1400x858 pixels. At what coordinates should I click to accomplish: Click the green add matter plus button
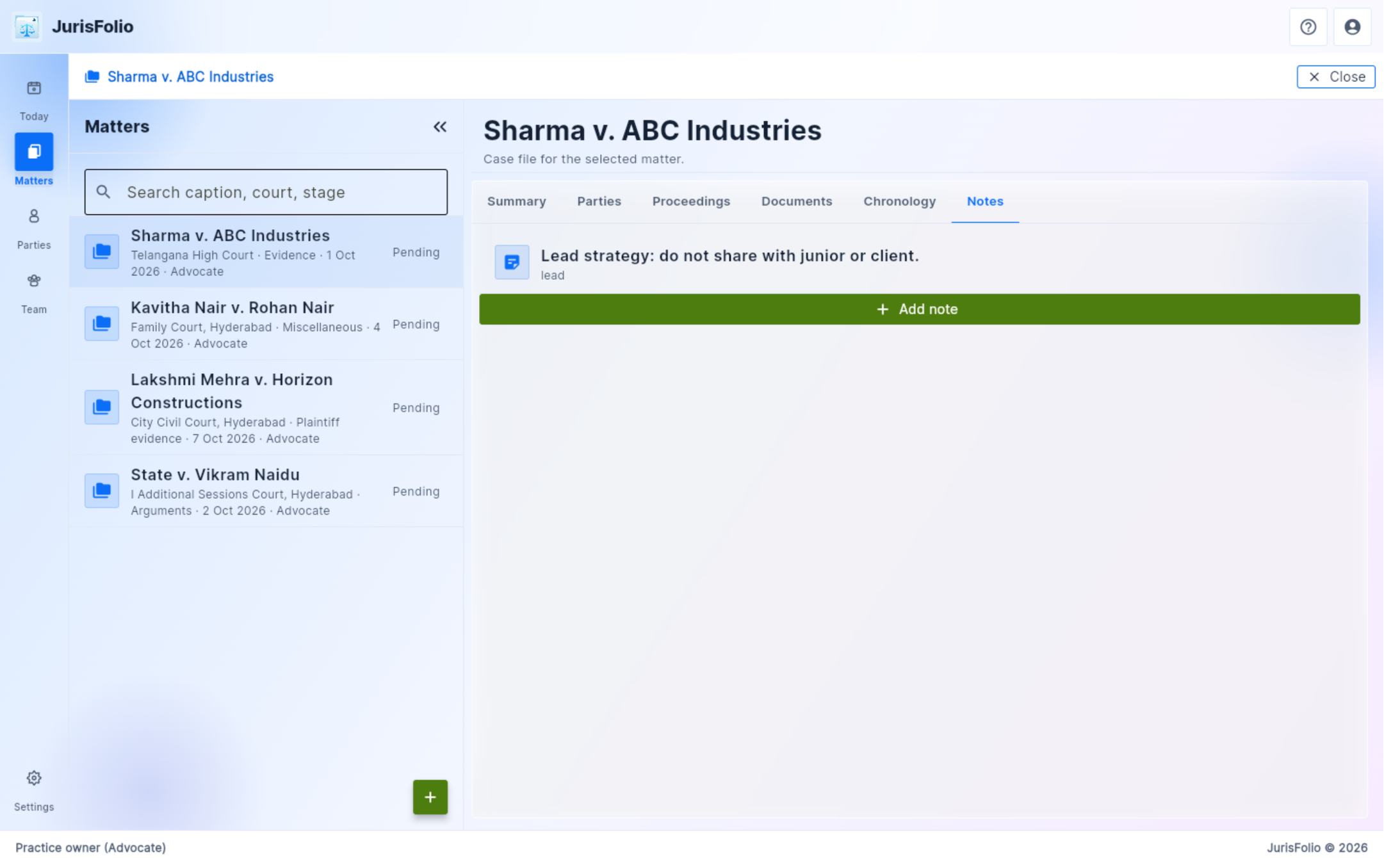[430, 797]
